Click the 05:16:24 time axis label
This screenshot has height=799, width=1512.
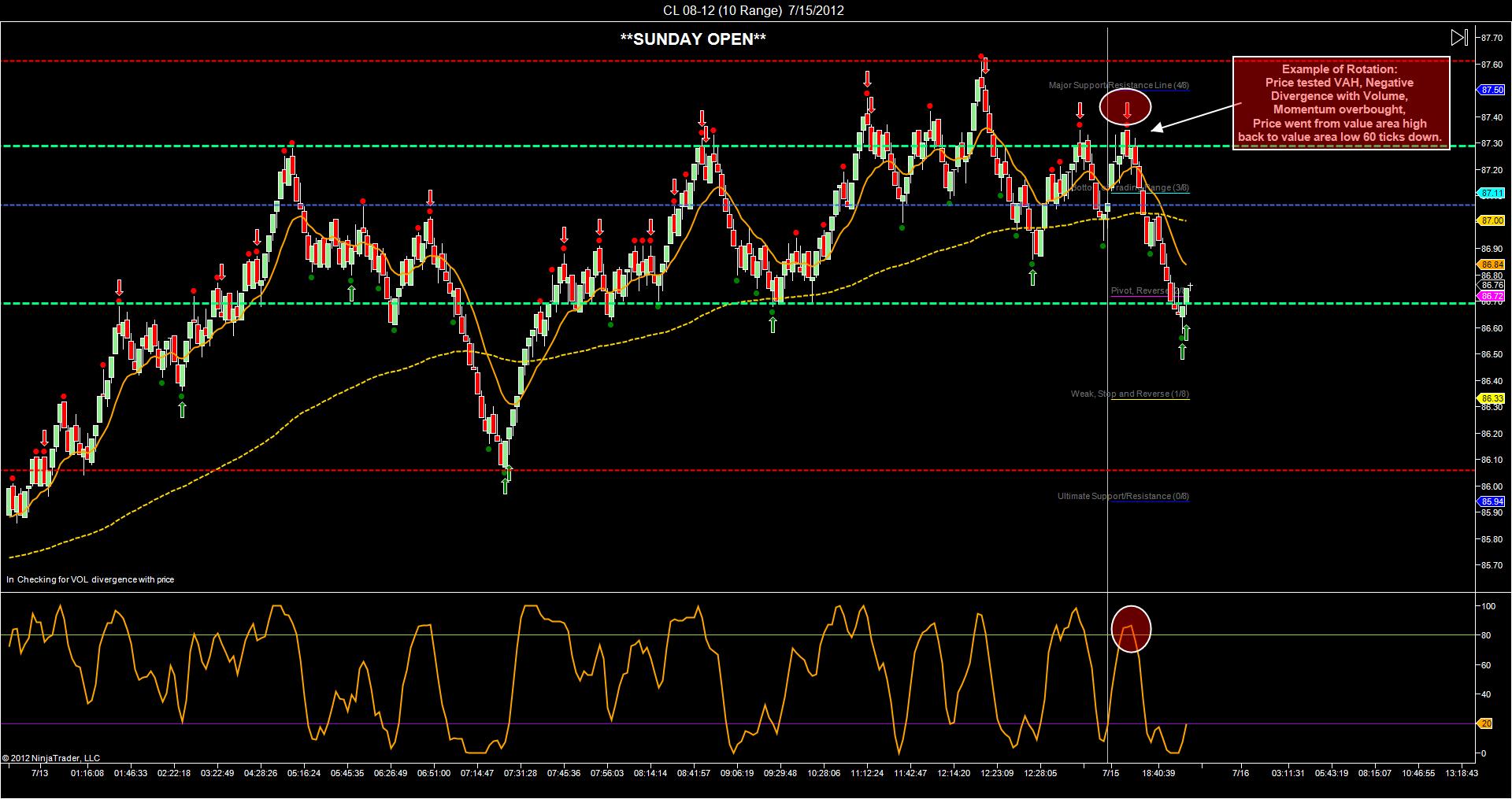(x=304, y=773)
